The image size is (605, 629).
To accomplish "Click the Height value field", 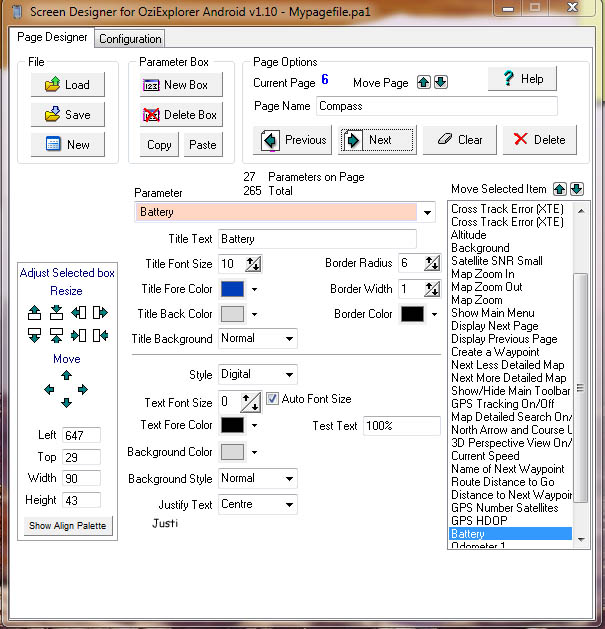I will click(x=81, y=500).
